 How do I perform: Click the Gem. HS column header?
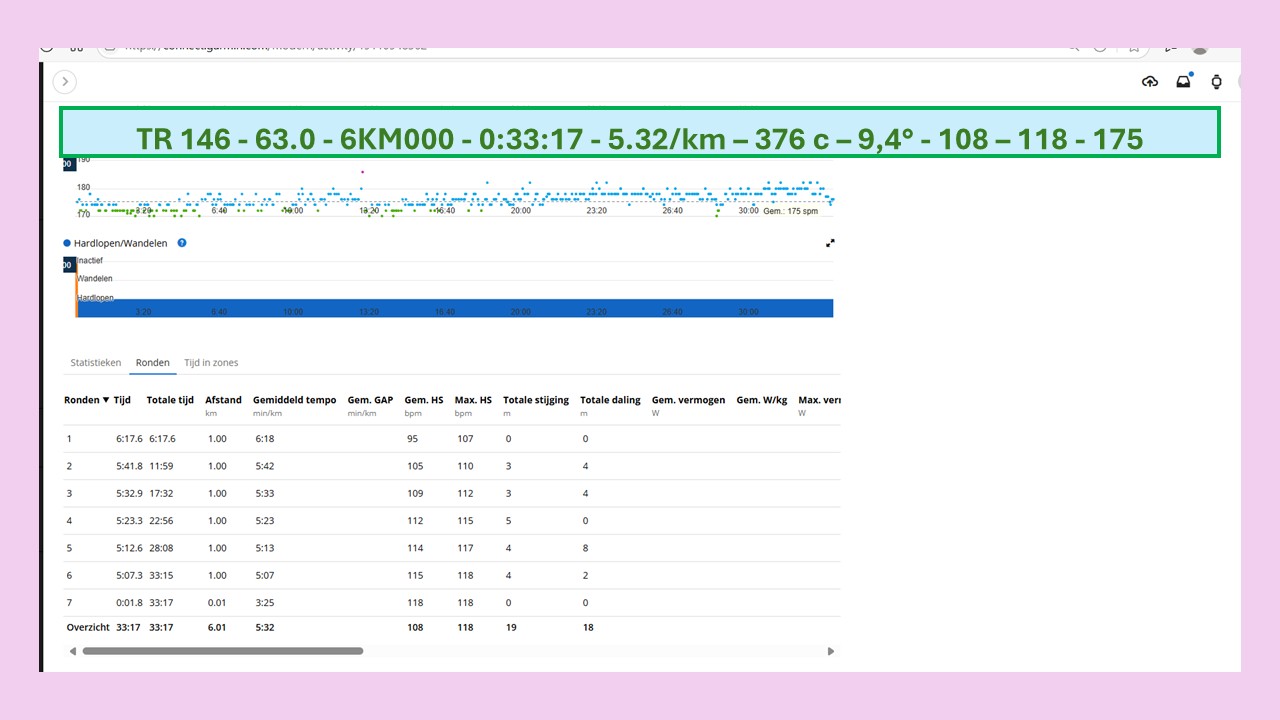(x=424, y=400)
